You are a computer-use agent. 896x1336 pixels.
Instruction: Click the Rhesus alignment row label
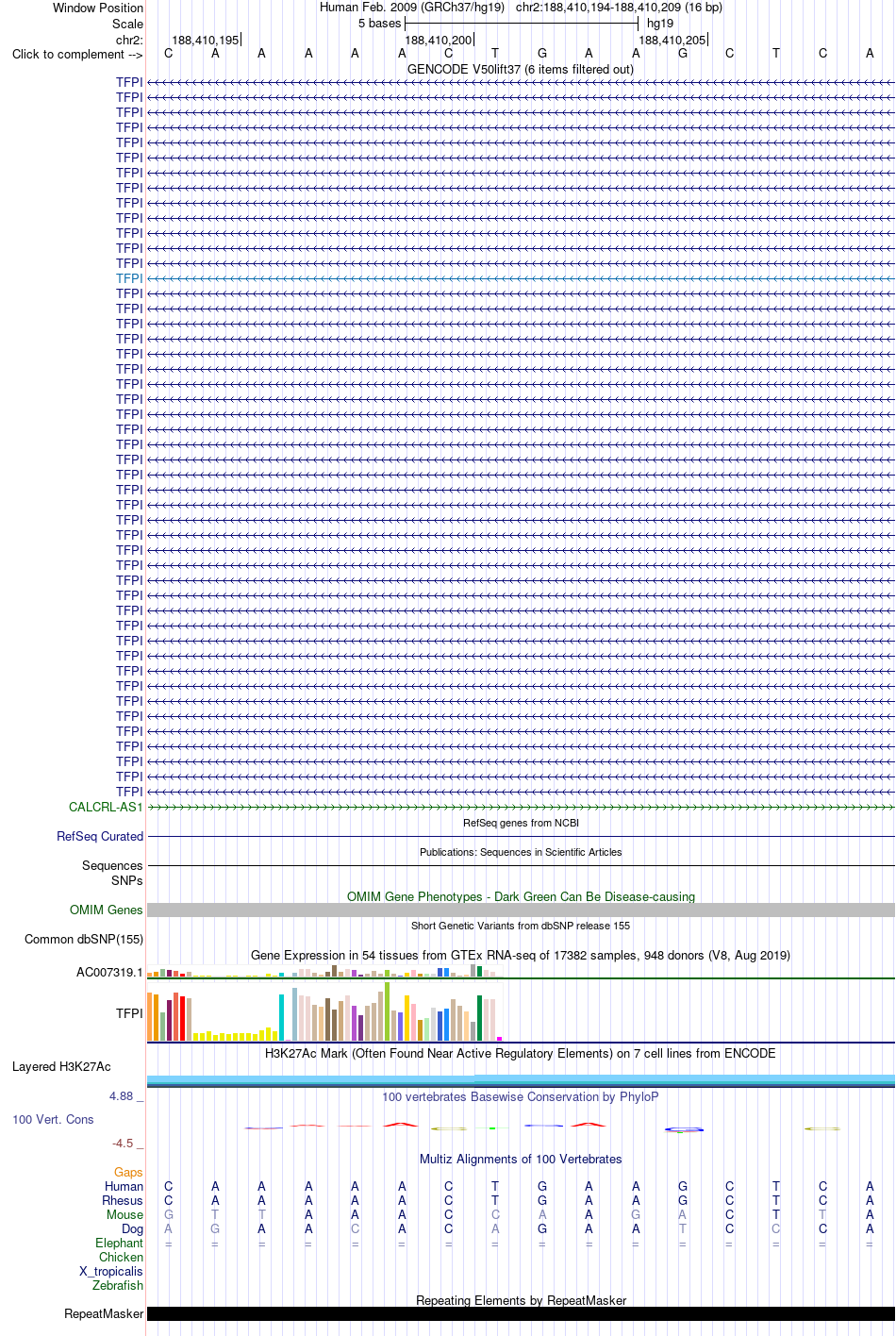[x=123, y=1200]
